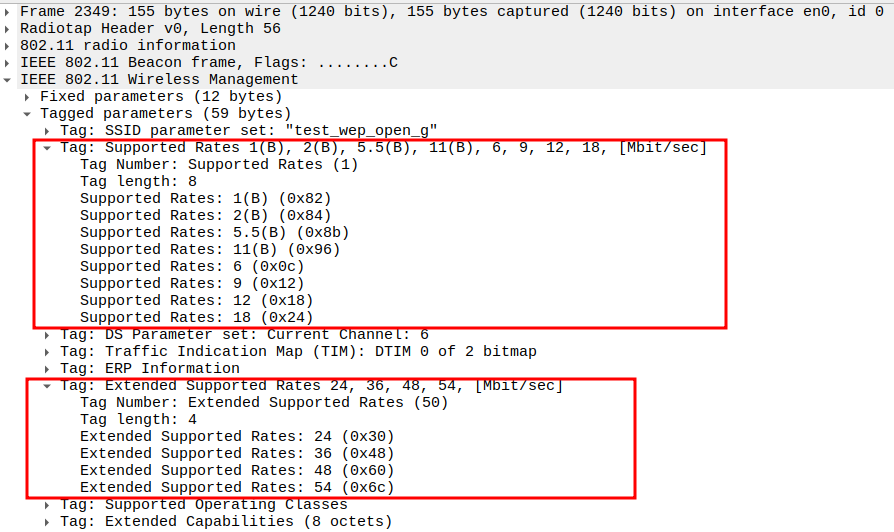Collapse the Tagged parameters (59 bytes) node
This screenshot has height=532, width=894.
click(28, 113)
